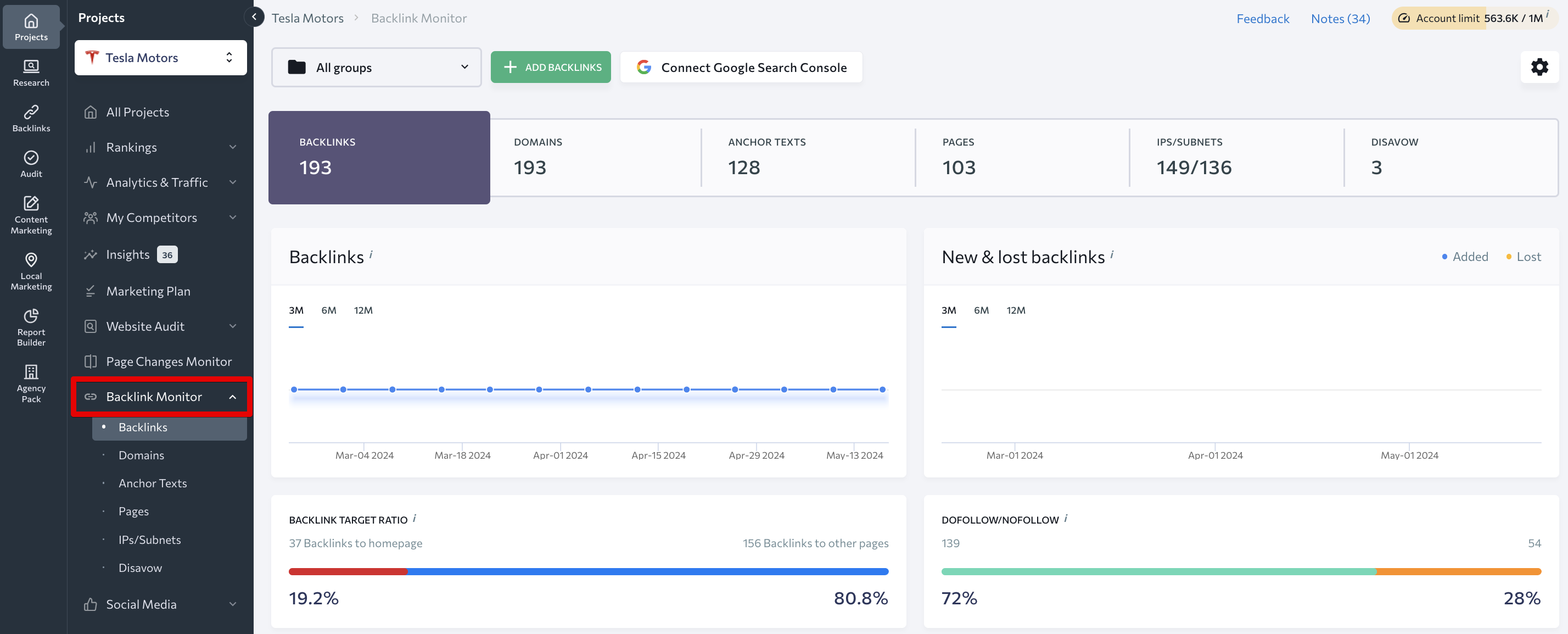The height and width of the screenshot is (634, 1568).
Task: Click Tesla Motors breadcrumb
Action: click(307, 18)
